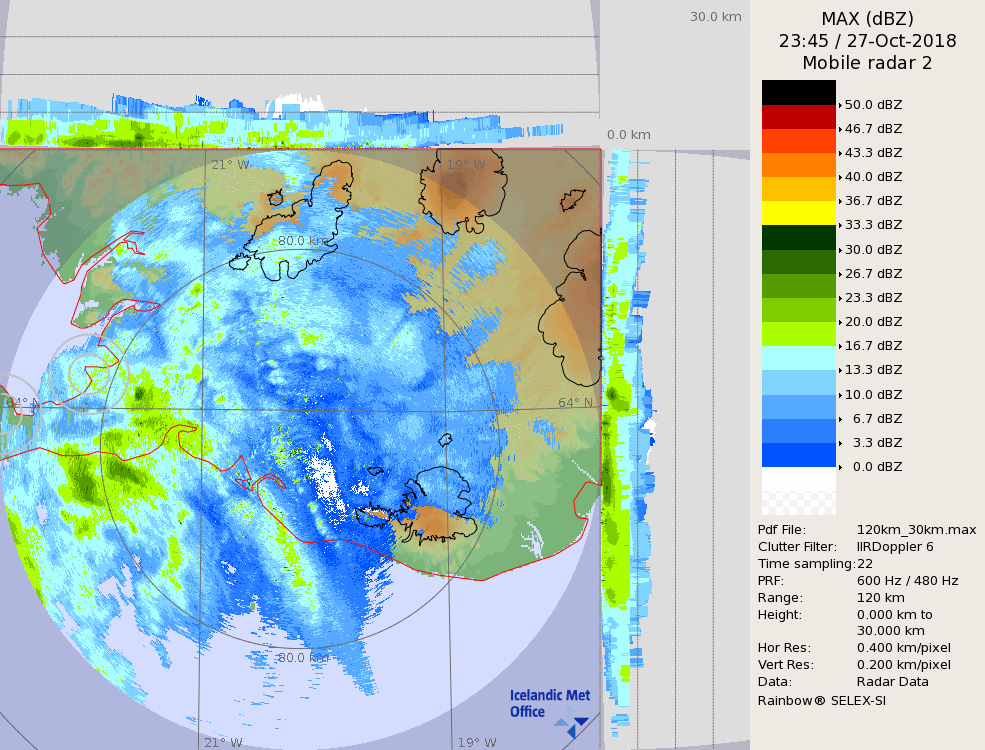The width and height of the screenshot is (985, 750).
Task: Click the MAX (dBZ) title text
Action: 867,19
